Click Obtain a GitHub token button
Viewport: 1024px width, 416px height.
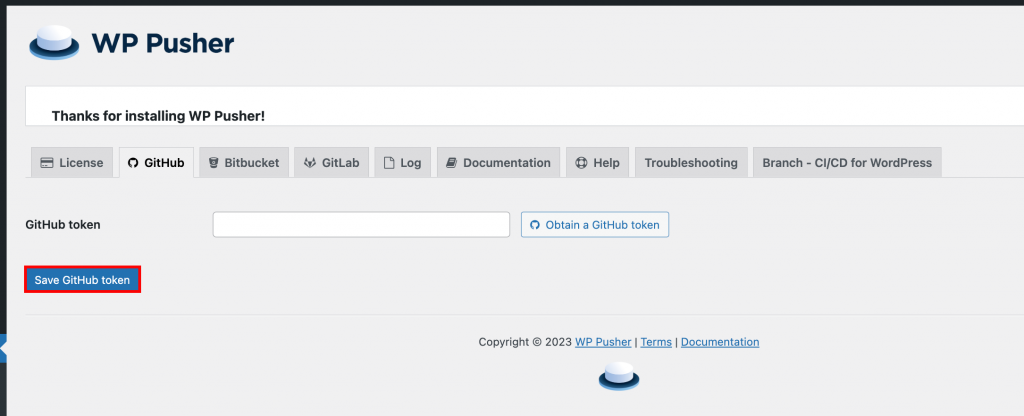(595, 225)
